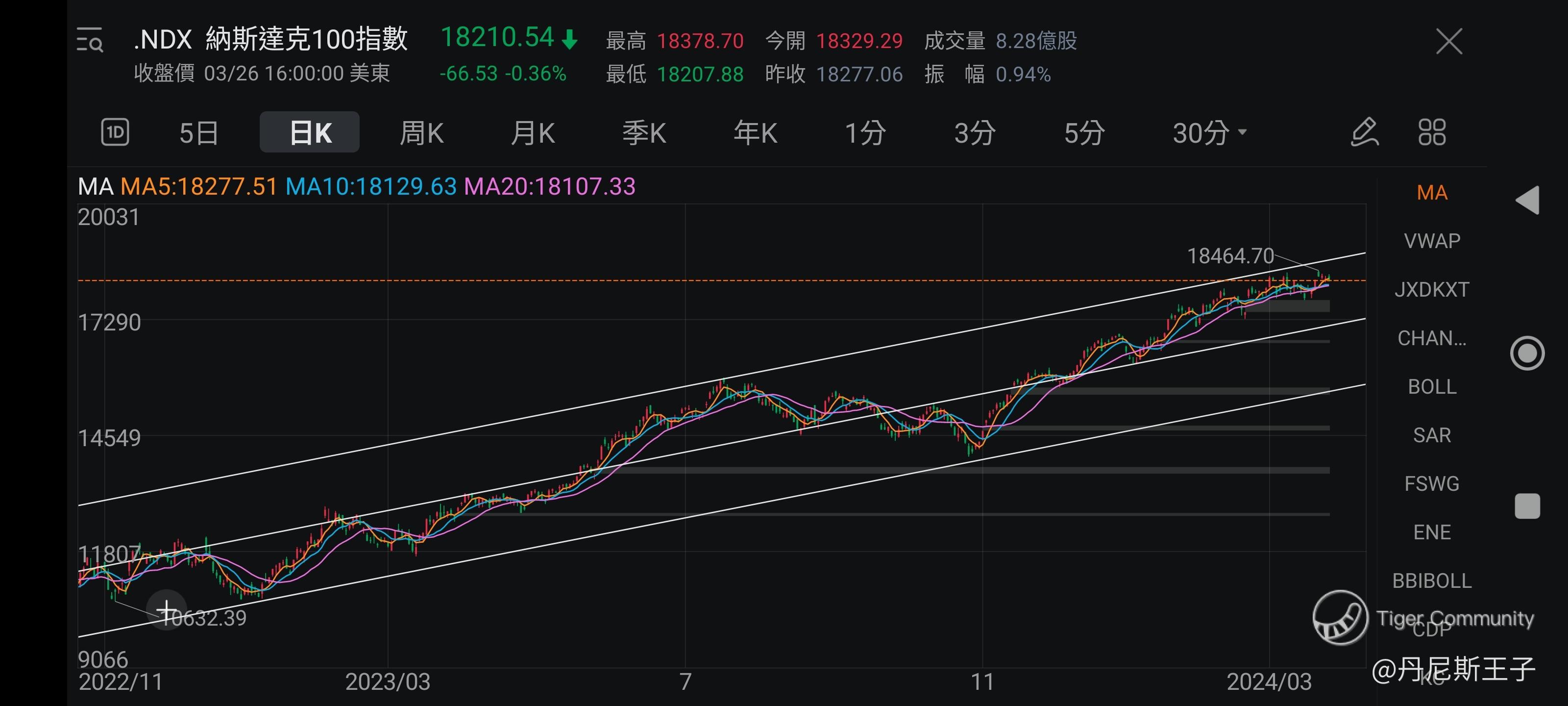This screenshot has height=706, width=1568.
Task: Open the stock search list icon
Action: [90, 40]
